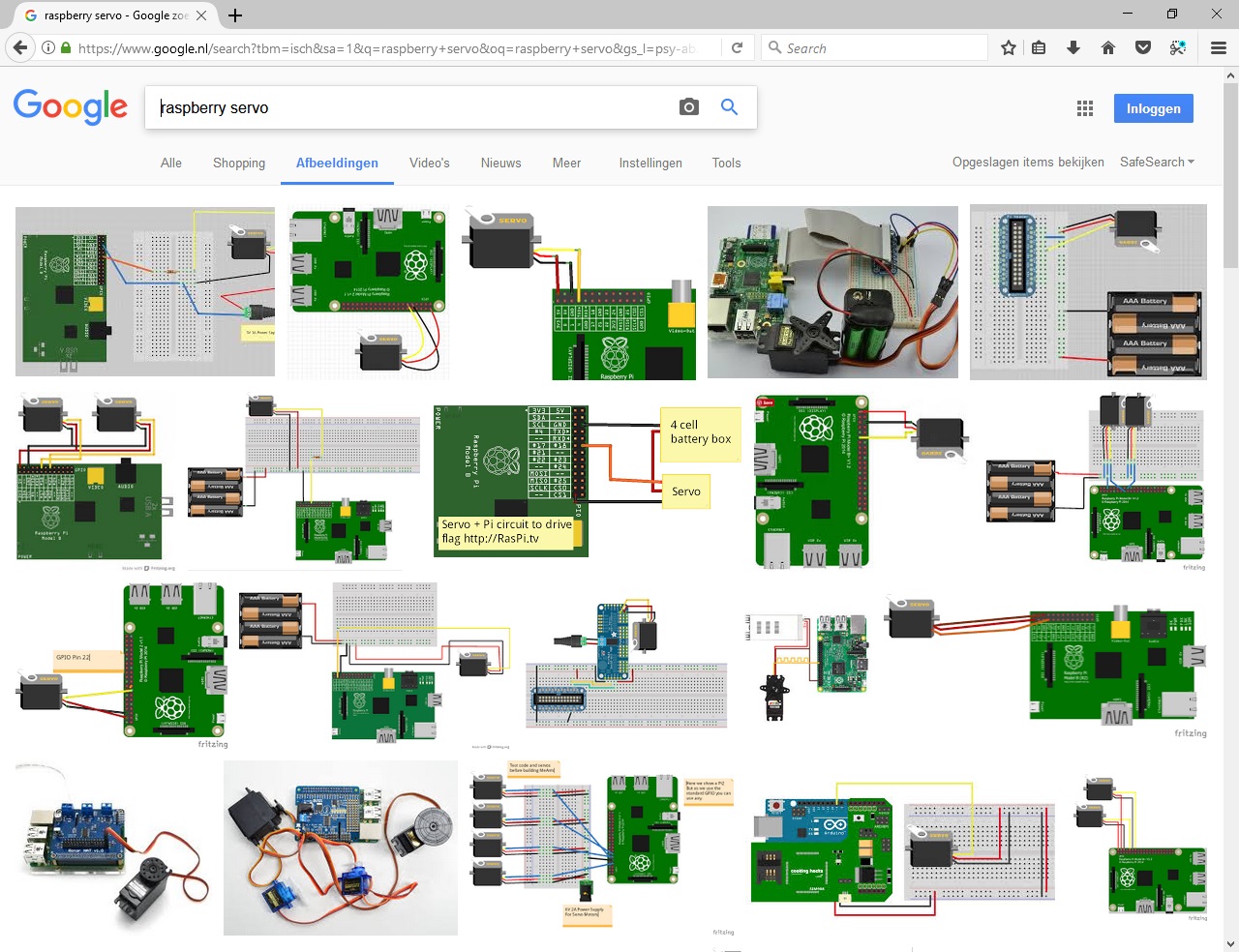The image size is (1239, 952).
Task: Open Opgeslagen items bekijken link
Action: coord(1028,162)
